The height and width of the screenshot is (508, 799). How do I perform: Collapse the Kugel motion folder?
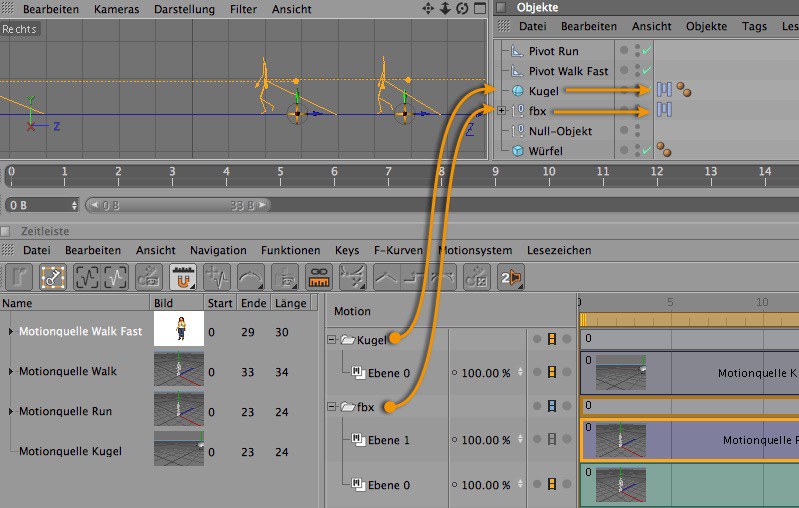point(332,340)
